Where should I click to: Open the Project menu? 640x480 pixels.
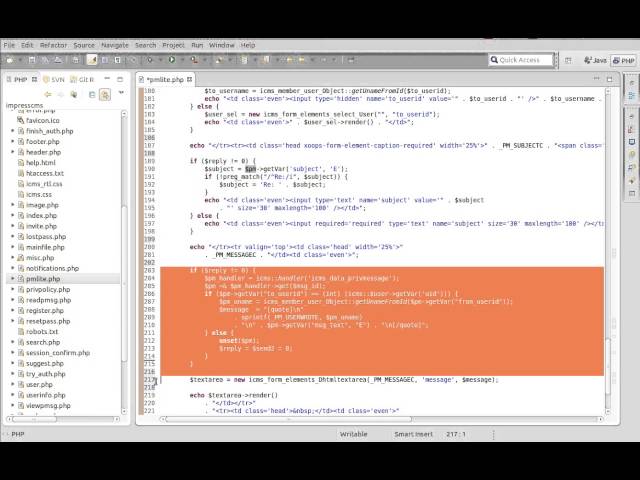pyautogui.click(x=173, y=45)
